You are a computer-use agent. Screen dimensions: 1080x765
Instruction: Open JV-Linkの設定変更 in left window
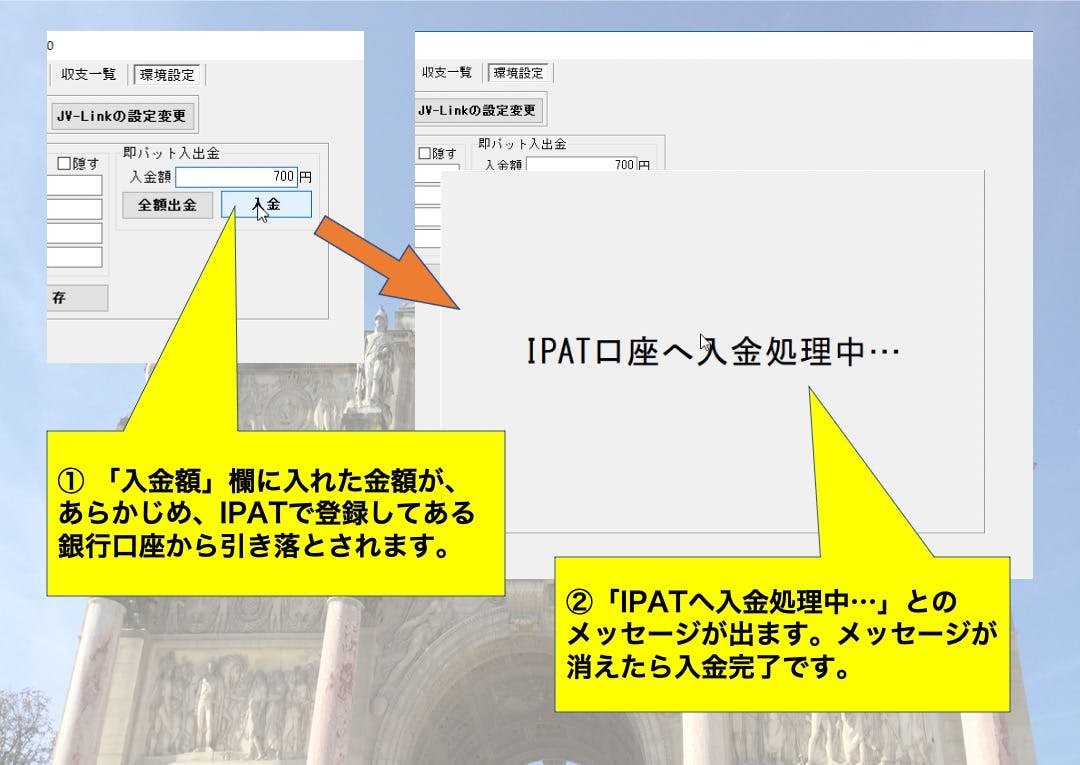coord(122,116)
